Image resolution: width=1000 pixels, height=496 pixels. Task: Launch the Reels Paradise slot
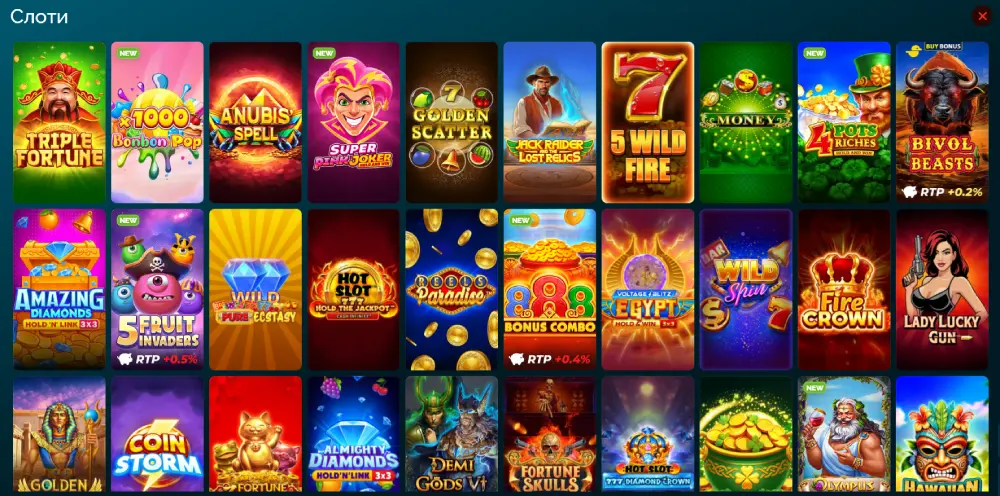coord(452,289)
